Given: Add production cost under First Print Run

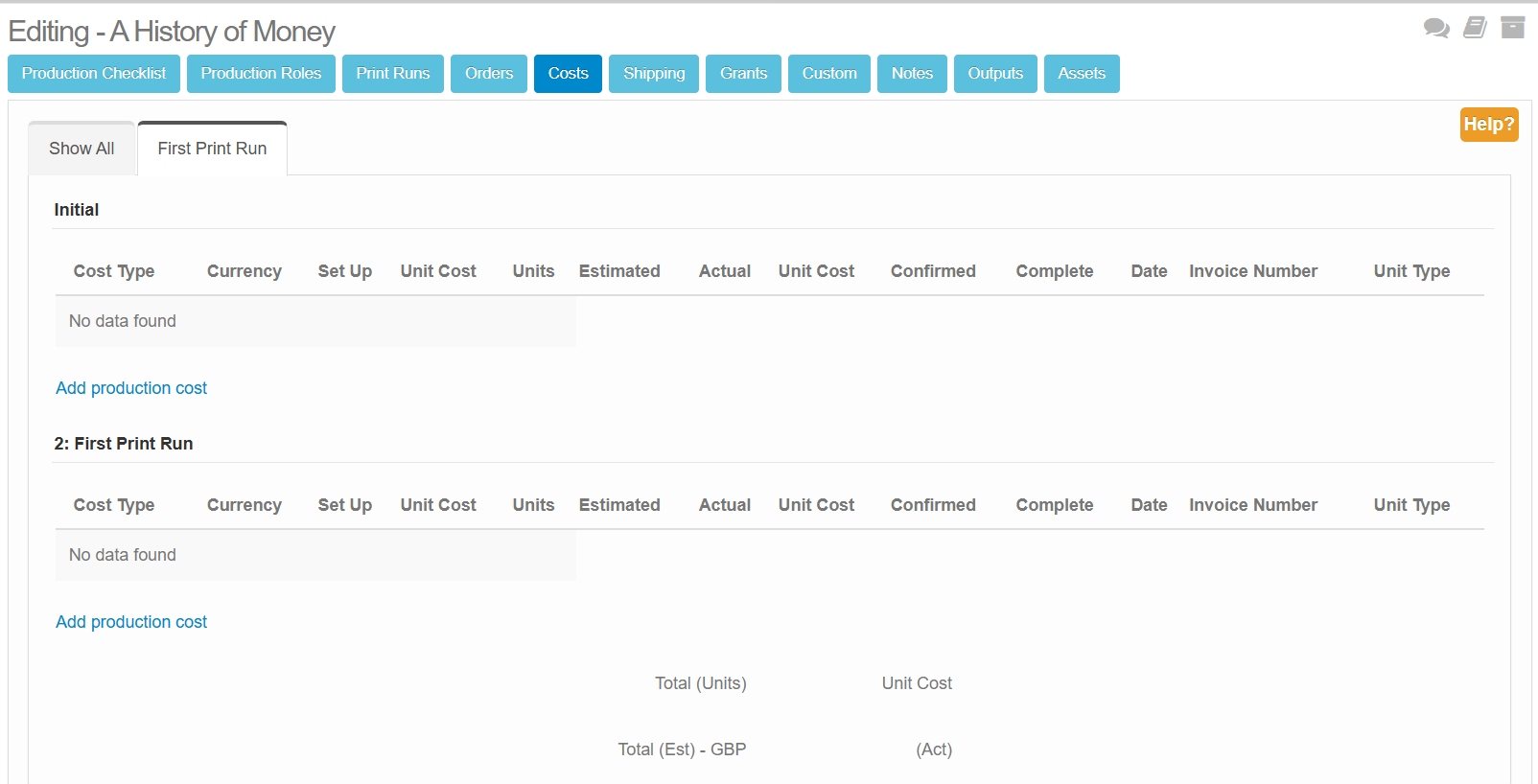Looking at the screenshot, I should click(x=131, y=622).
